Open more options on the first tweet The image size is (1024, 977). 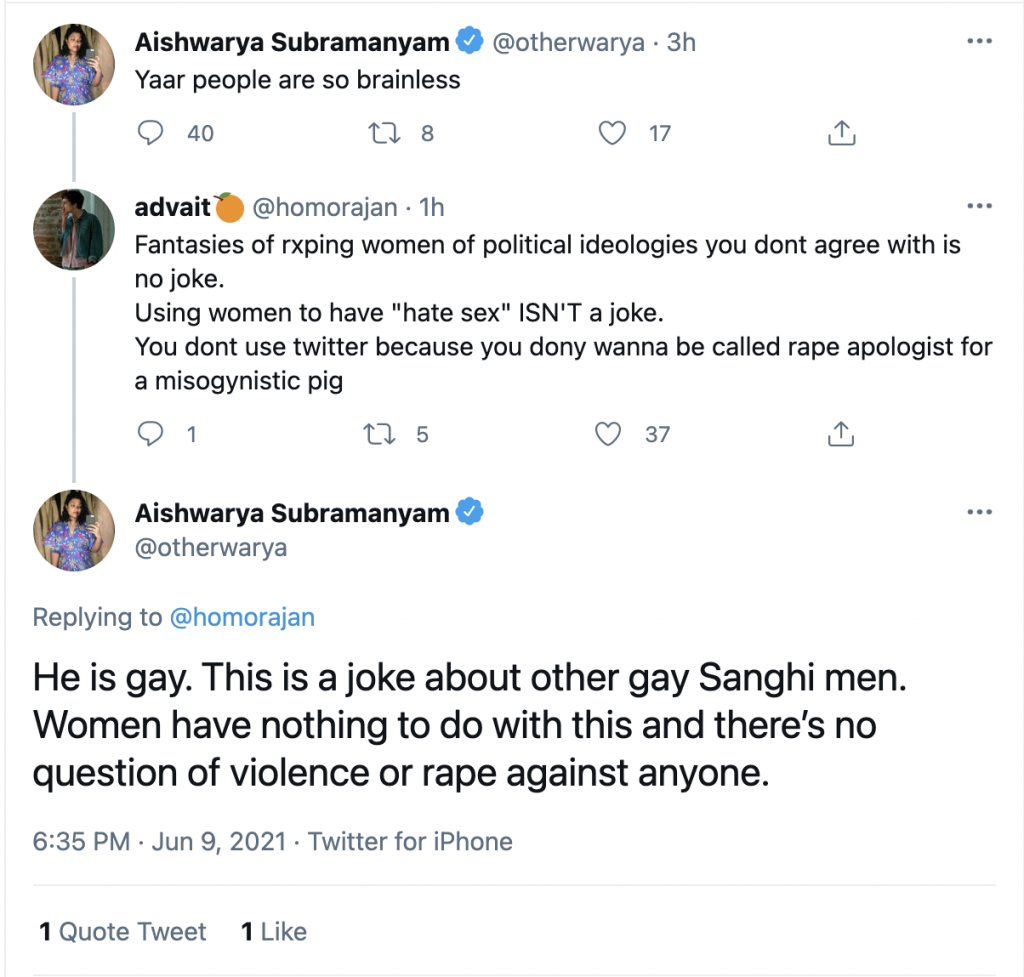[x=980, y=41]
